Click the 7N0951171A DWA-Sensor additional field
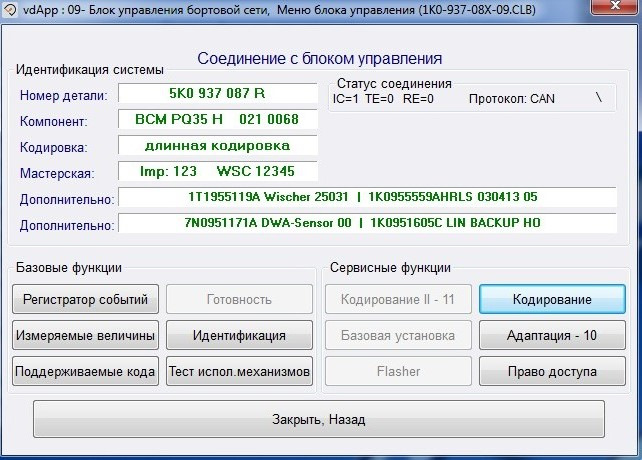642x460 pixels. click(x=367, y=223)
